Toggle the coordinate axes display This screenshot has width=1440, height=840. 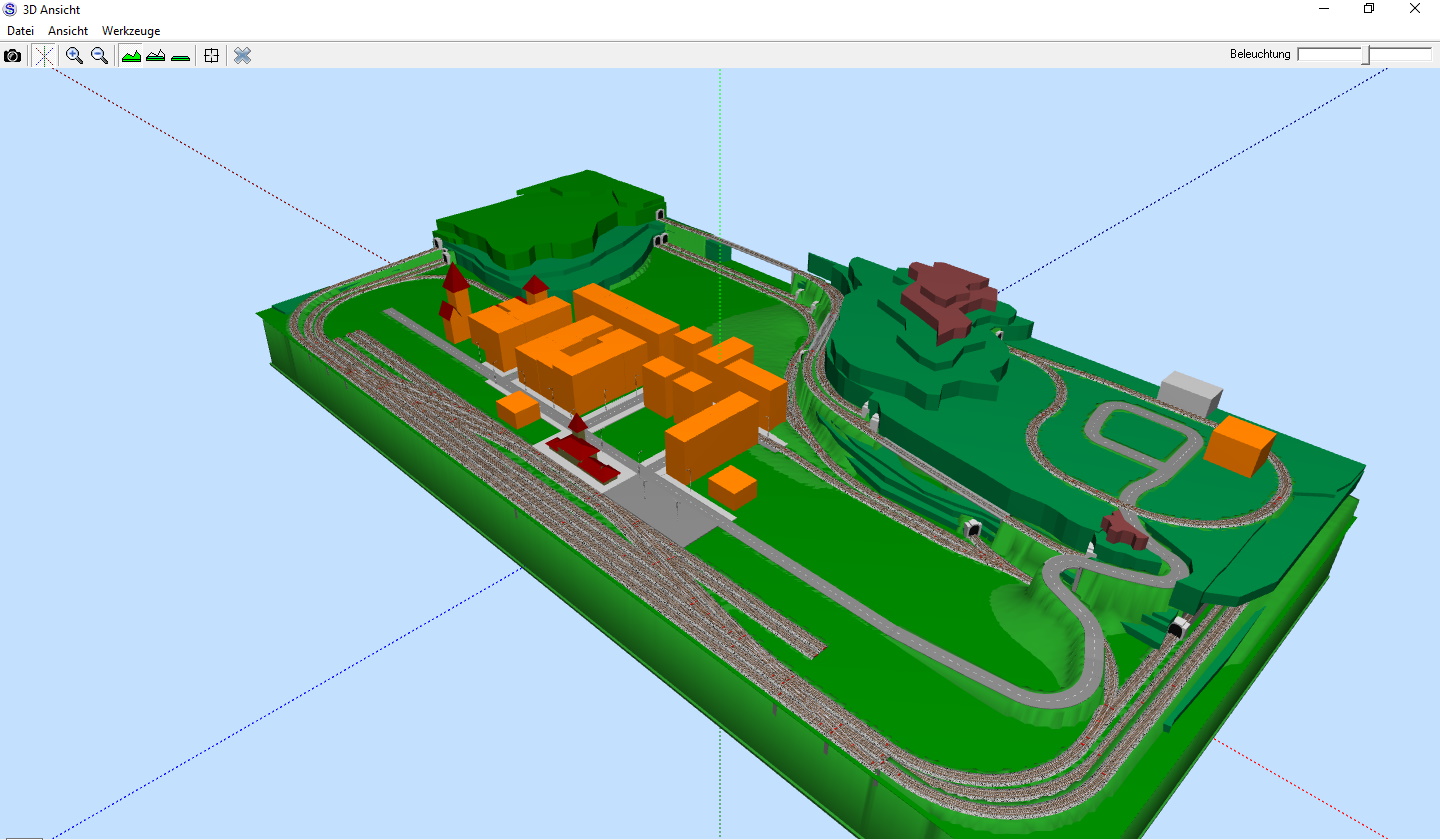click(x=43, y=56)
